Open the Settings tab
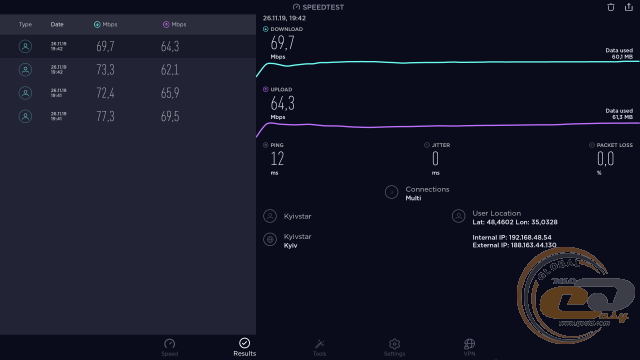Screen dimensions: 640x360 394,348
